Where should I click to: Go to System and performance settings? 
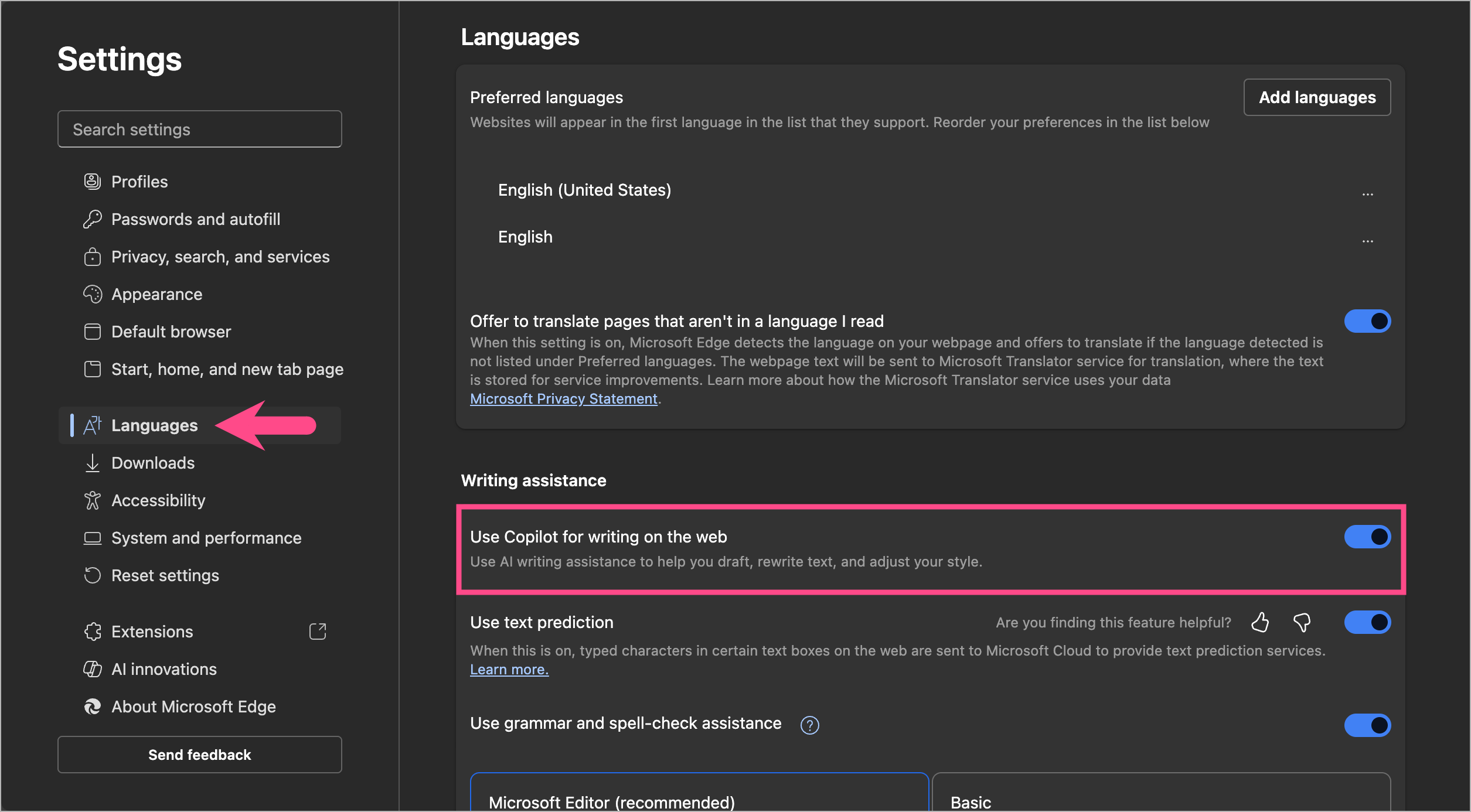click(x=206, y=538)
